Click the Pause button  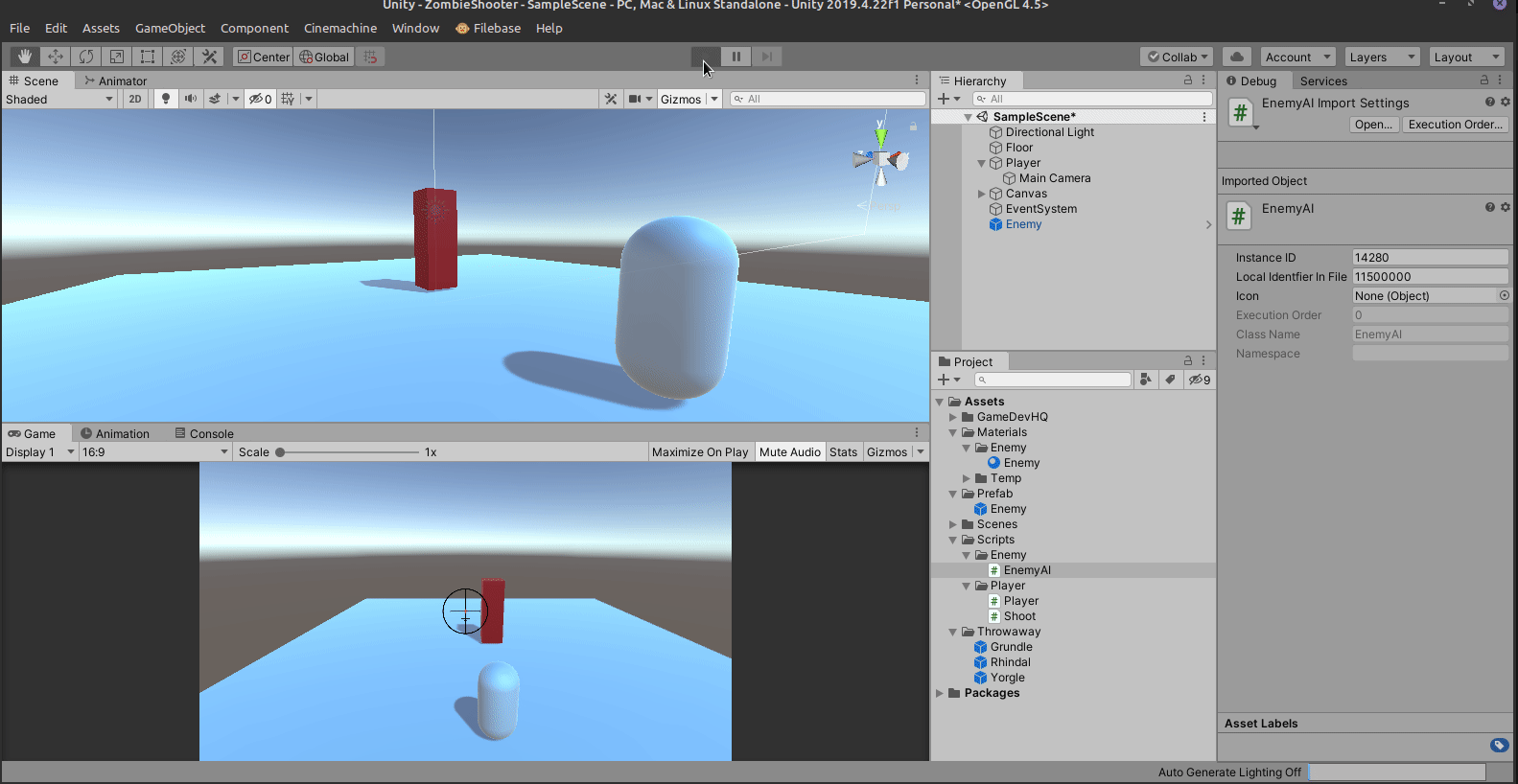click(x=736, y=57)
